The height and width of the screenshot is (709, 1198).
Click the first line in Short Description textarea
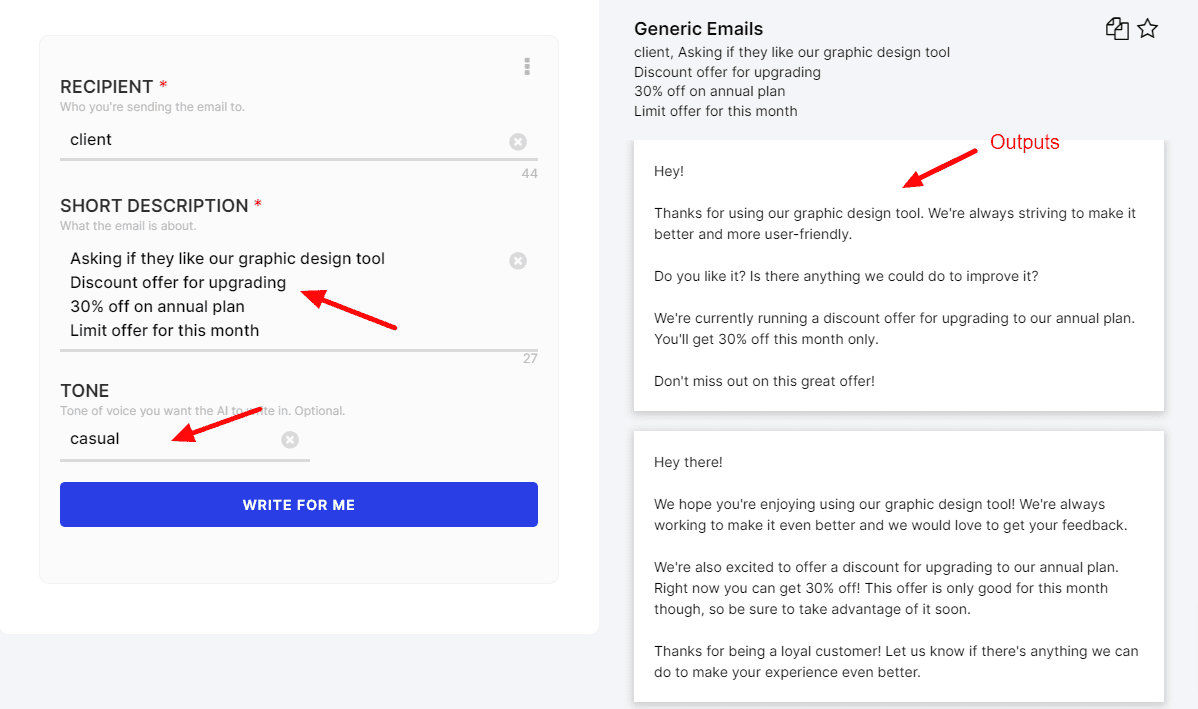[x=227, y=259]
